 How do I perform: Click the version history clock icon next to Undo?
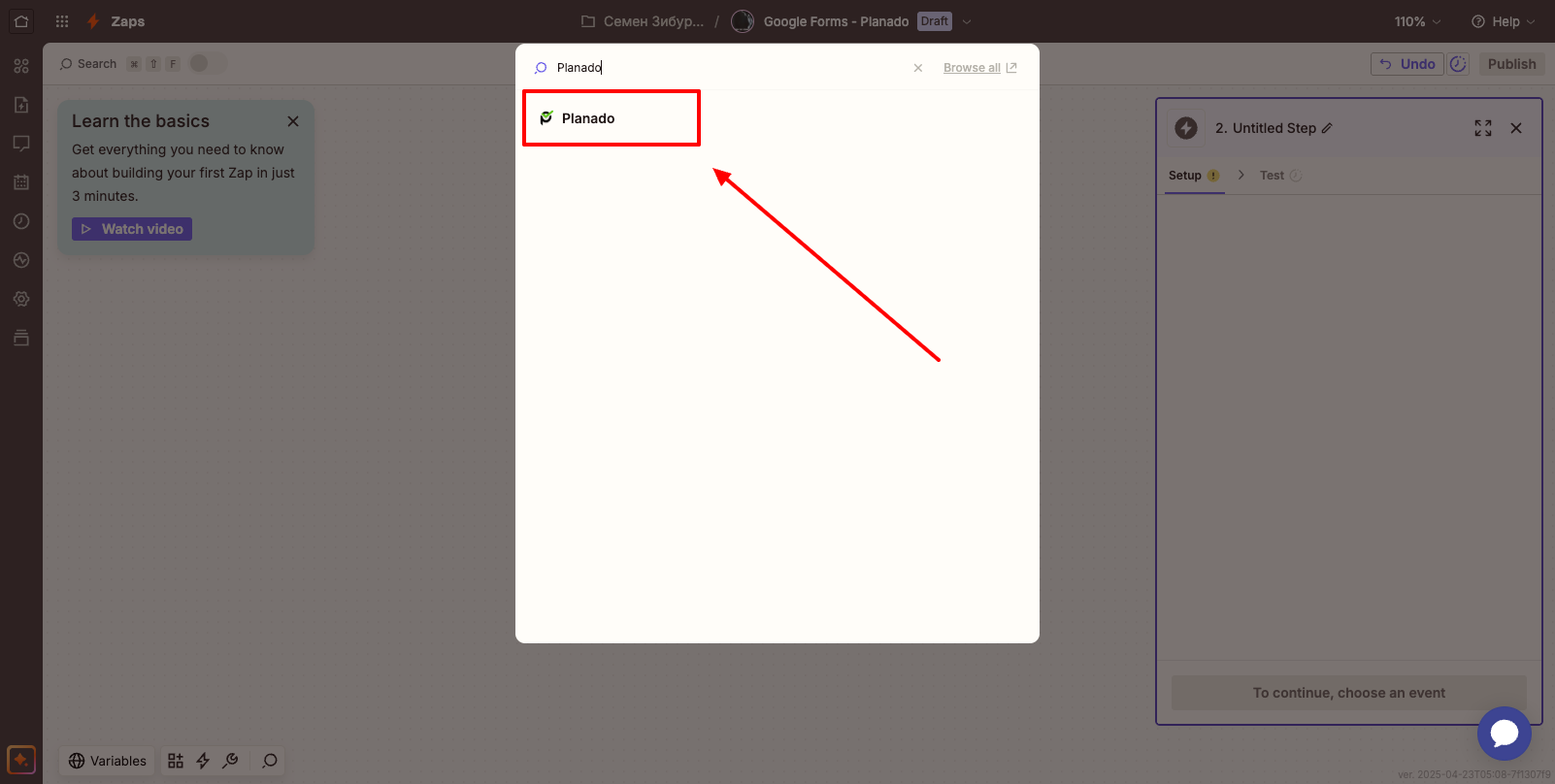tap(1458, 64)
